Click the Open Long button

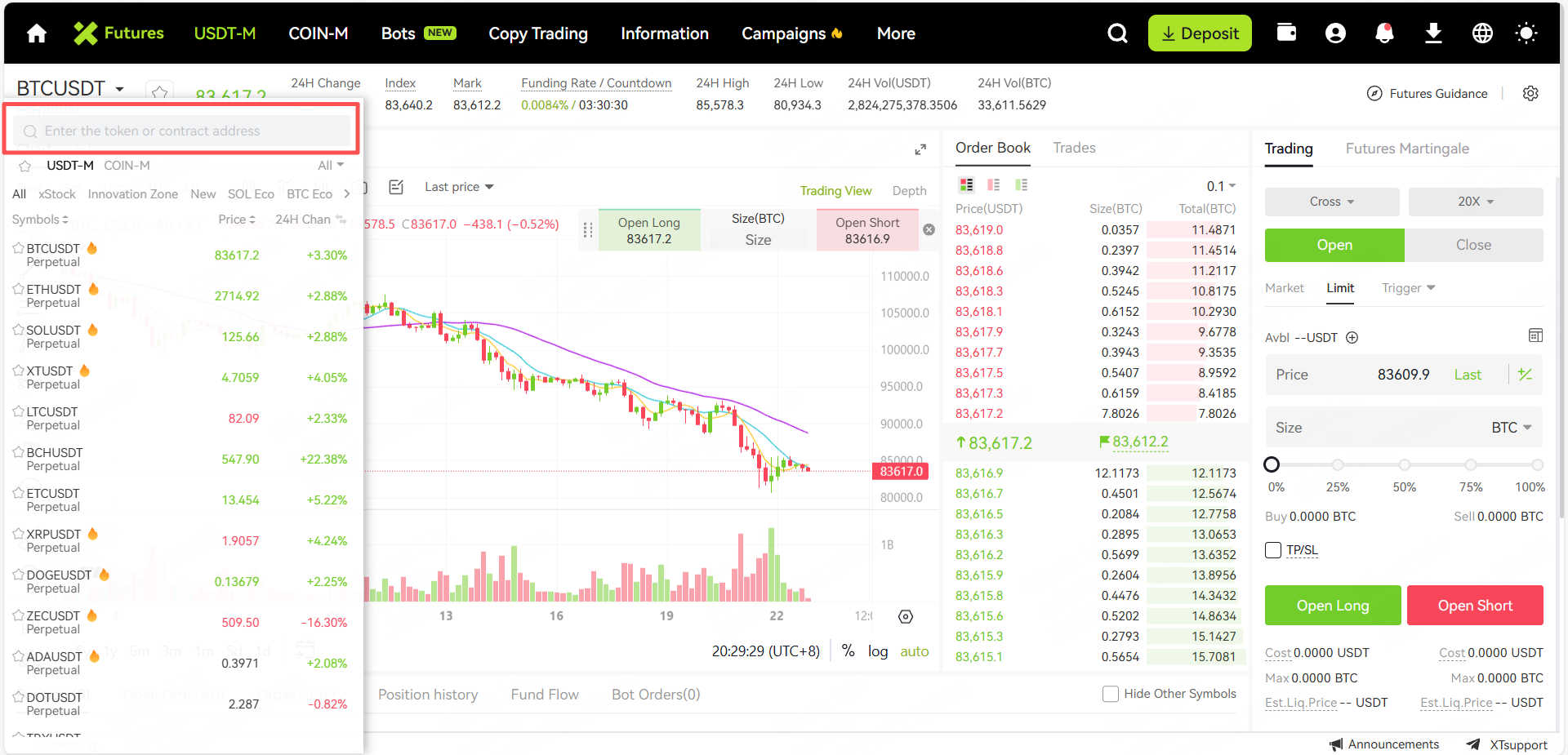click(1332, 606)
